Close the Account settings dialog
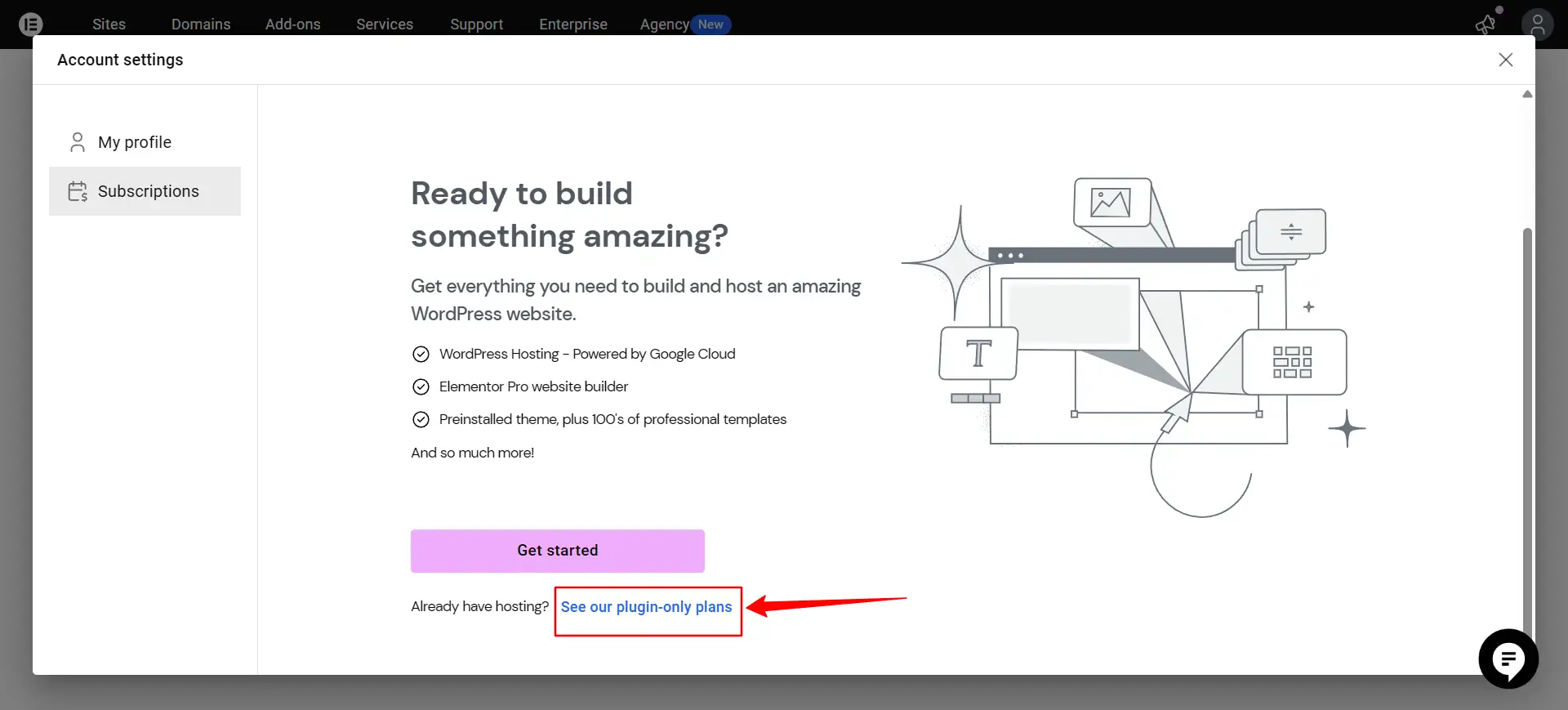The image size is (1568, 710). pos(1506,60)
